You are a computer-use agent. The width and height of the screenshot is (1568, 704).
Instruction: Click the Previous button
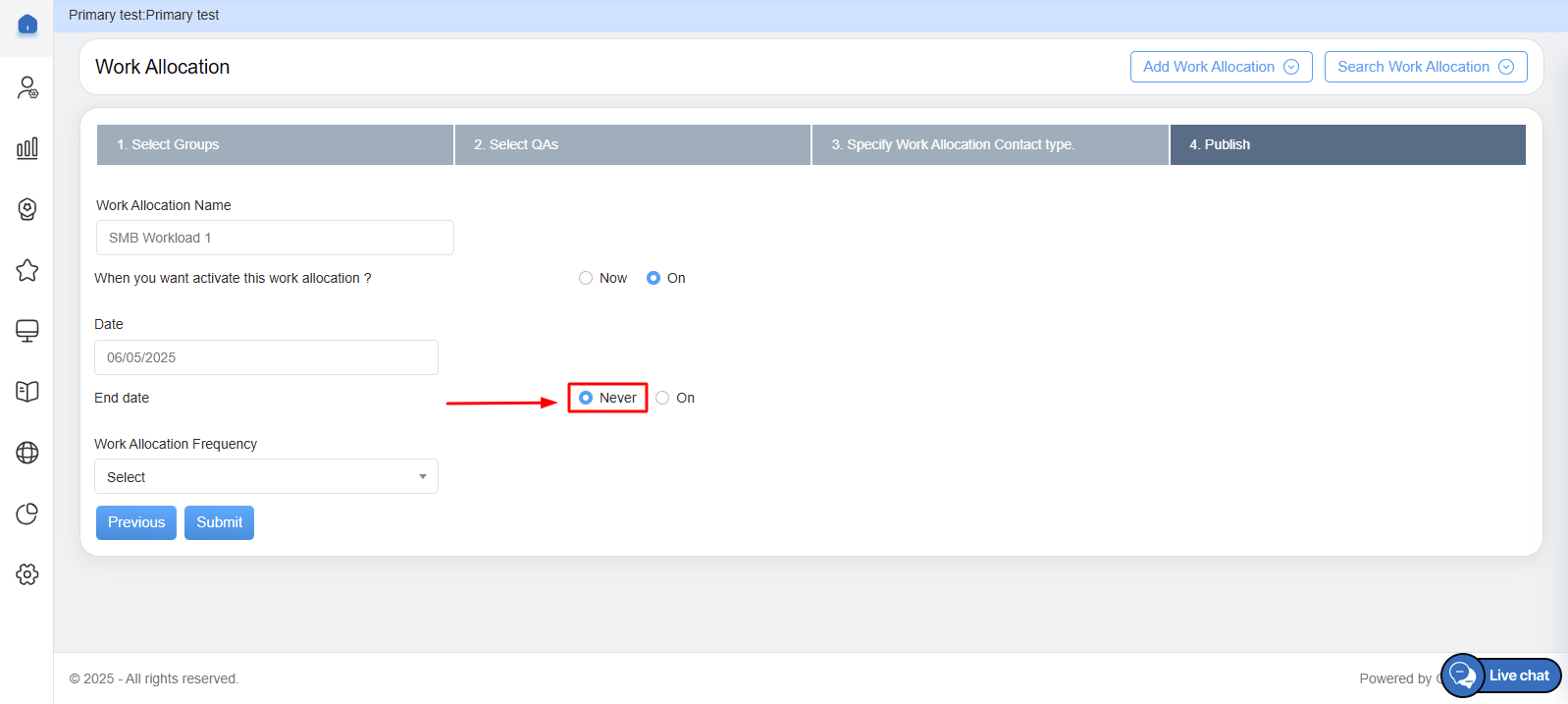point(136,522)
